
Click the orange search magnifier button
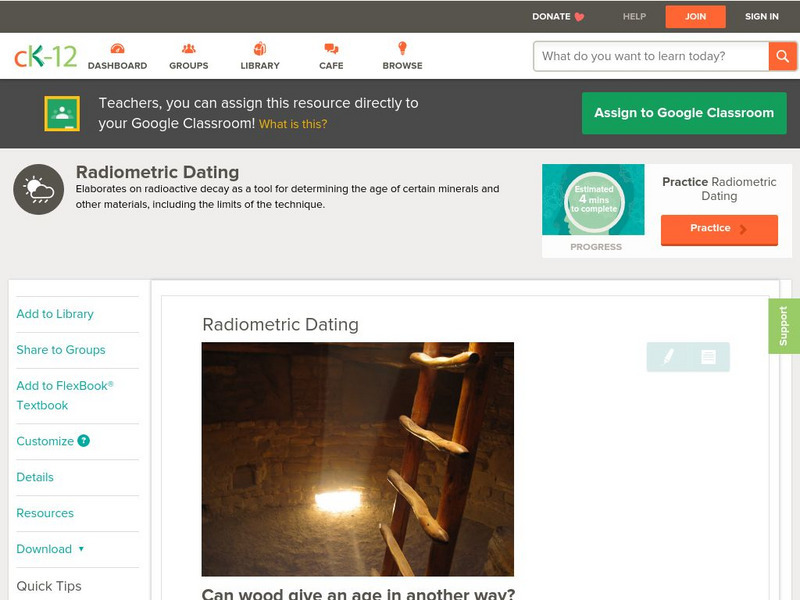point(782,56)
